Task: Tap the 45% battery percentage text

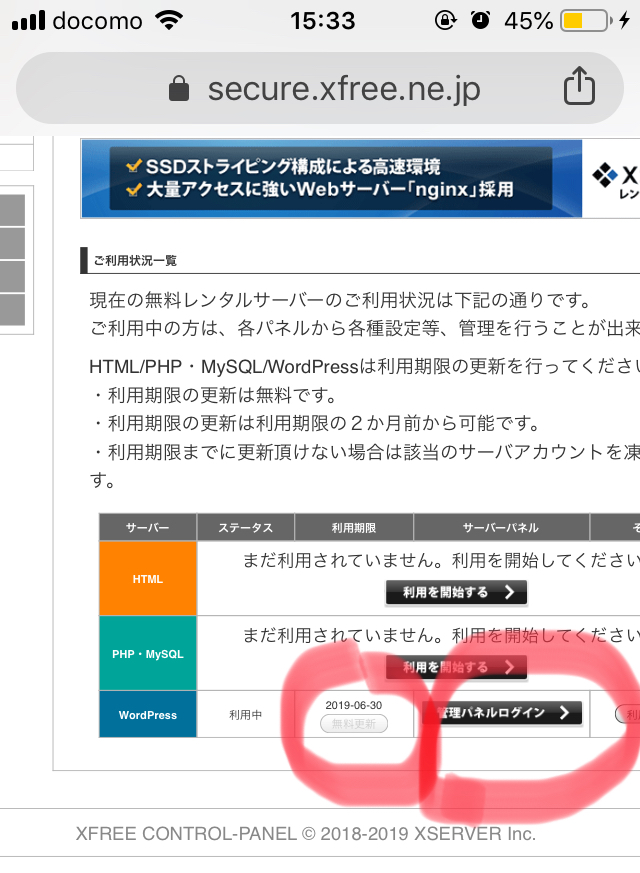Action: tap(528, 21)
